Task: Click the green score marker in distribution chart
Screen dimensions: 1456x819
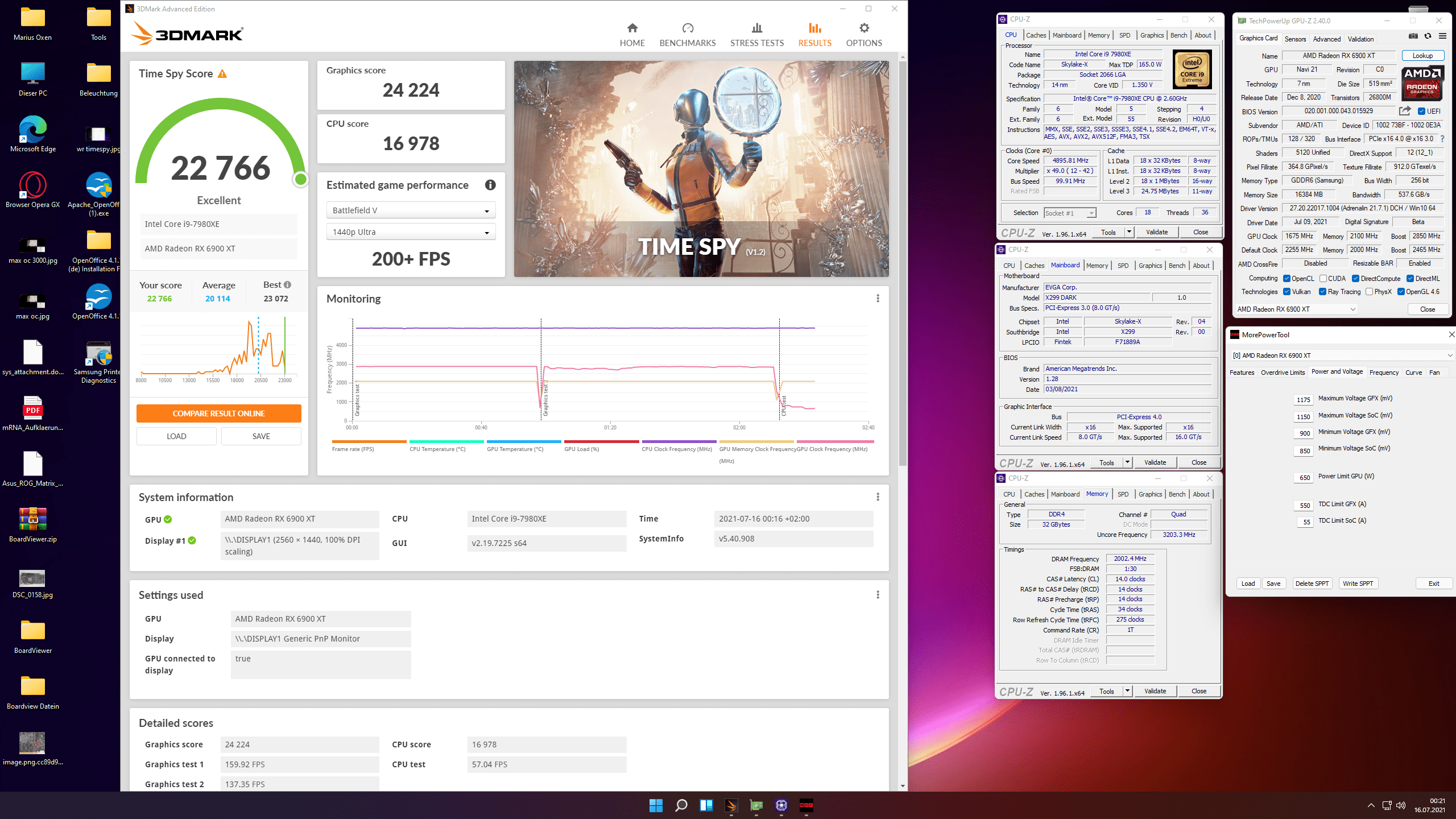Action: [284, 345]
